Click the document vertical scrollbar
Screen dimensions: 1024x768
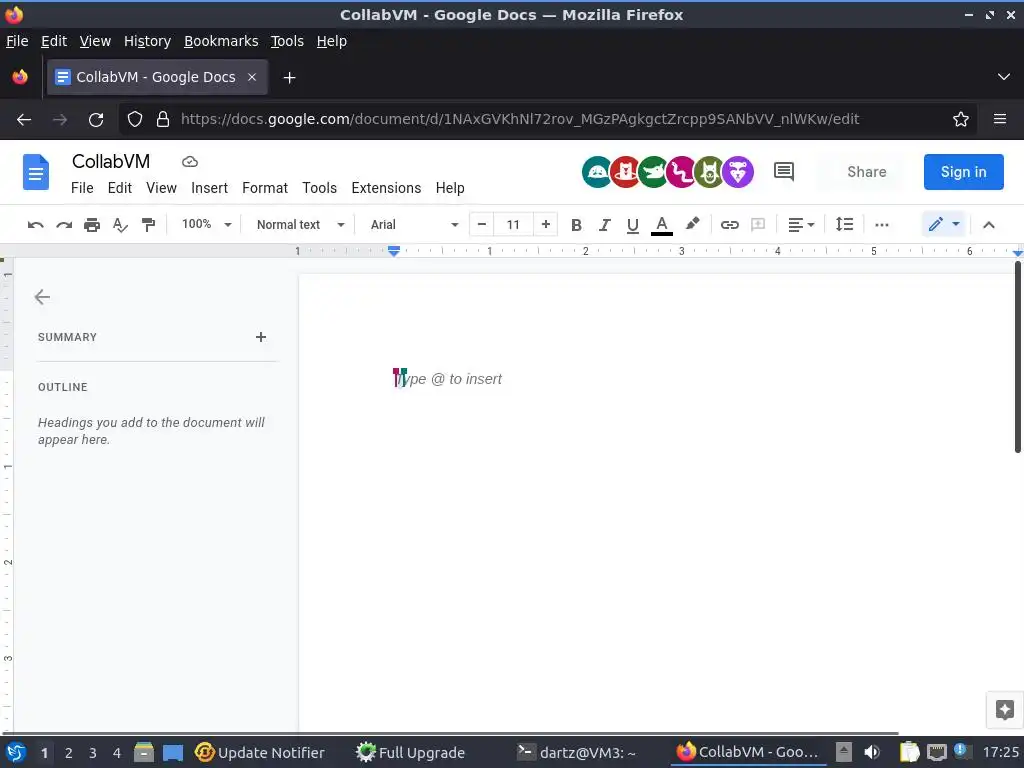click(x=1017, y=356)
